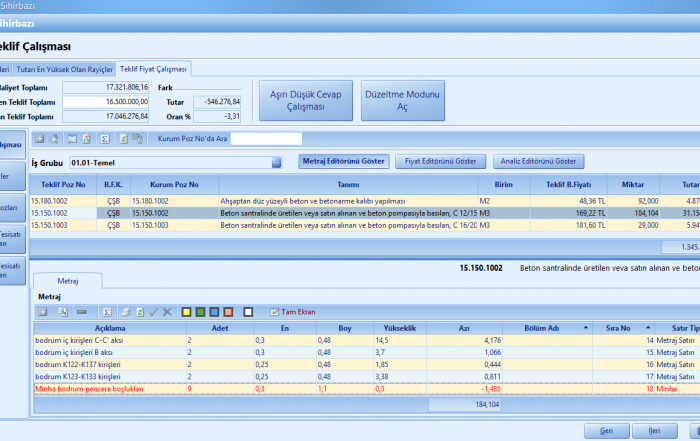Pick the orange color swatch in Metraj toolbar
This screenshot has width=700, height=441.
[x=229, y=312]
